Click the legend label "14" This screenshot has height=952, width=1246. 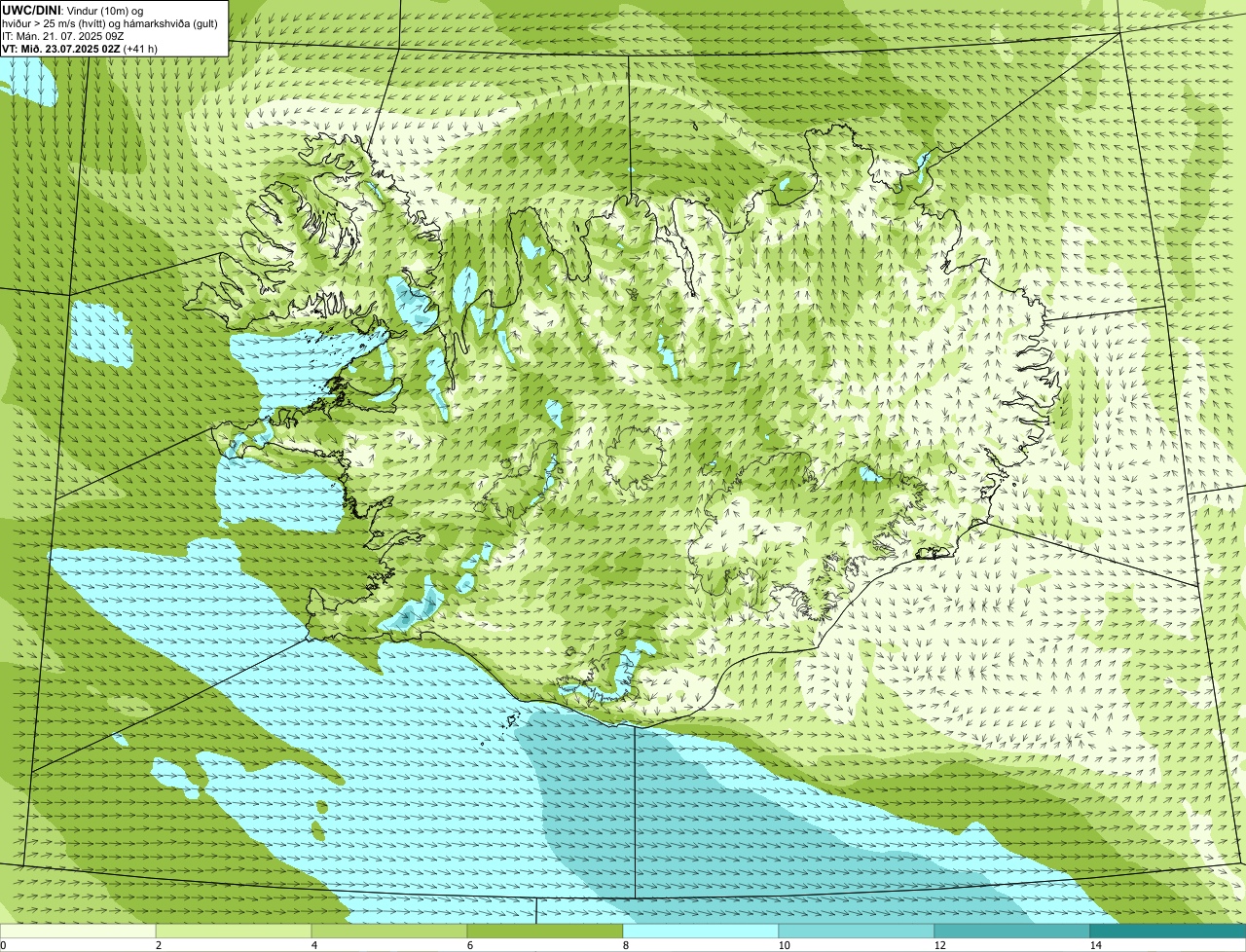[1095, 945]
